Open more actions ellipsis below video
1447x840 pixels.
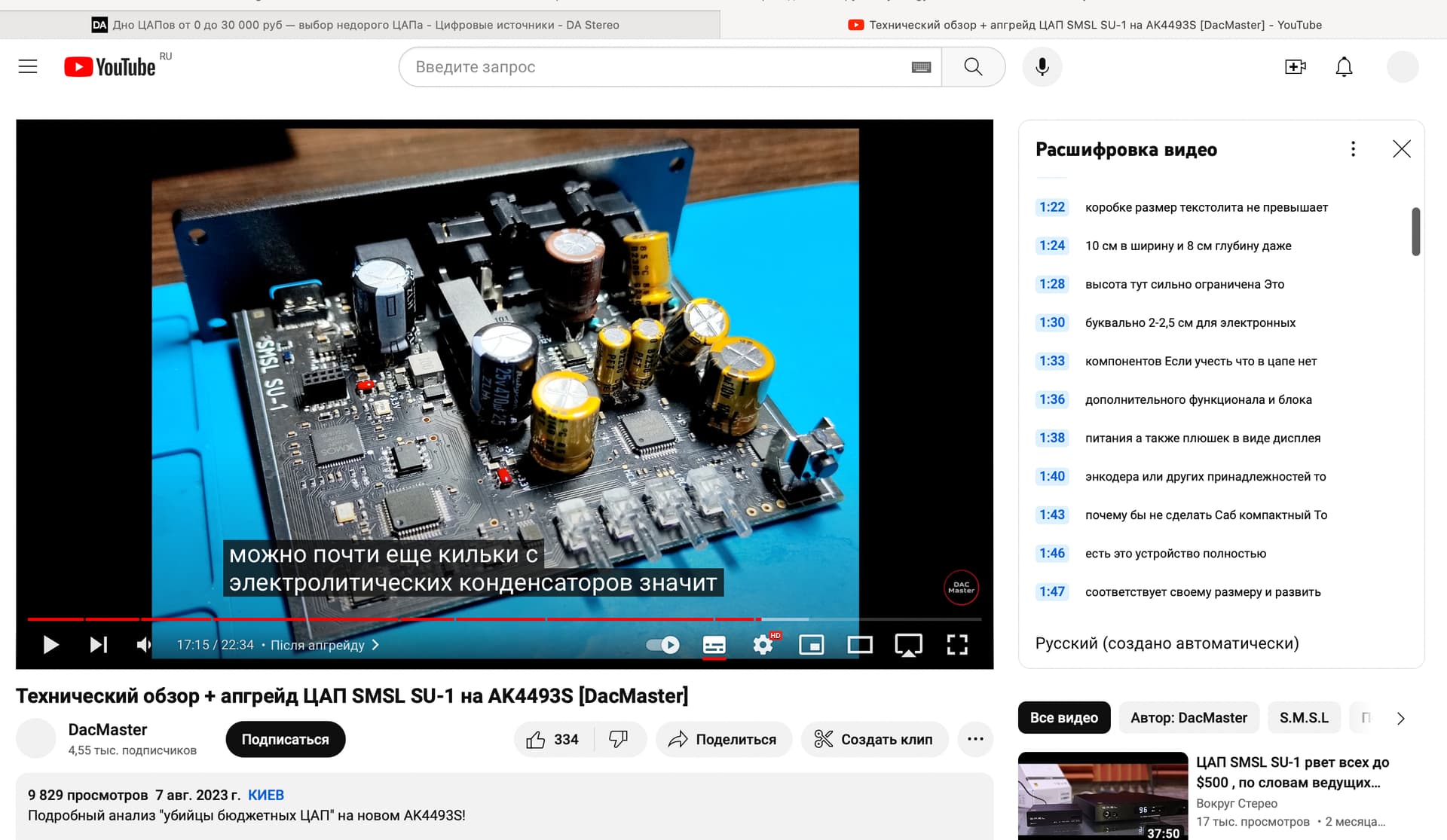[975, 740]
